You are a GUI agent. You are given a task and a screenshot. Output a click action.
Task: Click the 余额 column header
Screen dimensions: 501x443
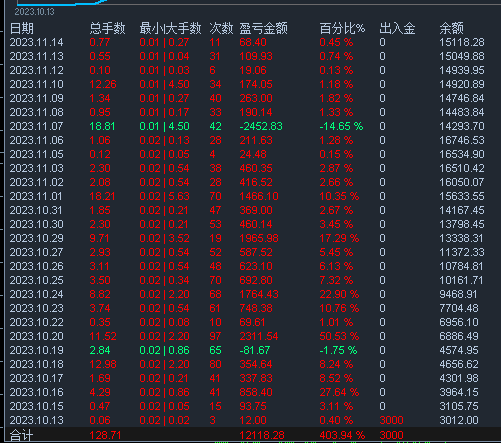(451, 29)
